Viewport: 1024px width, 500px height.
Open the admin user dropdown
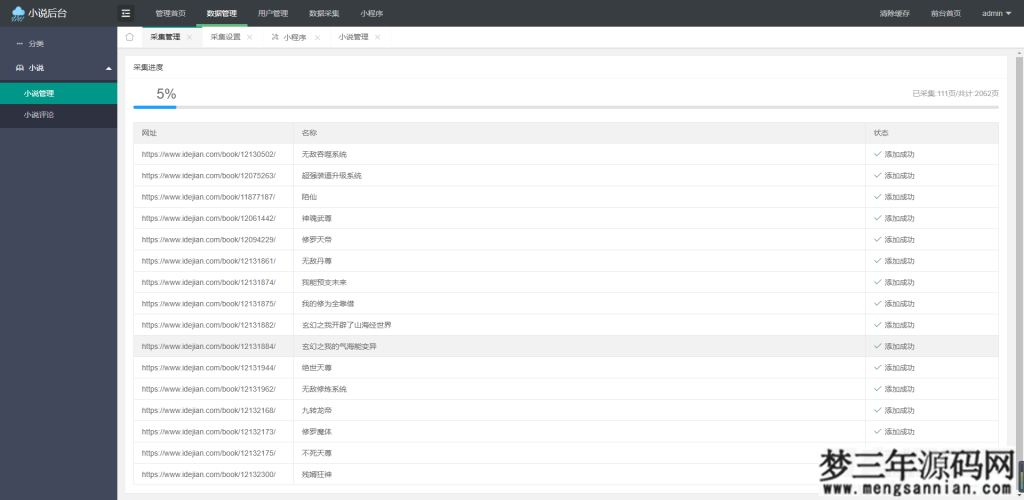996,13
